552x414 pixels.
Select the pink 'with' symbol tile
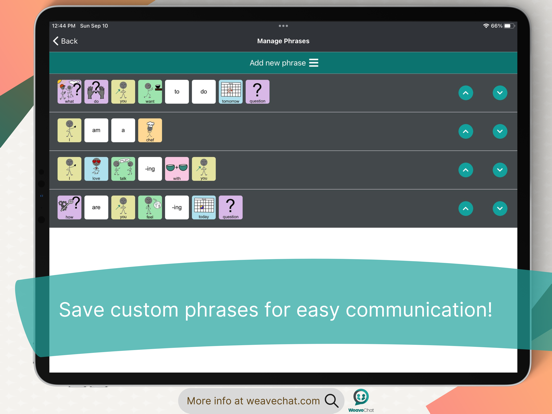coord(177,169)
